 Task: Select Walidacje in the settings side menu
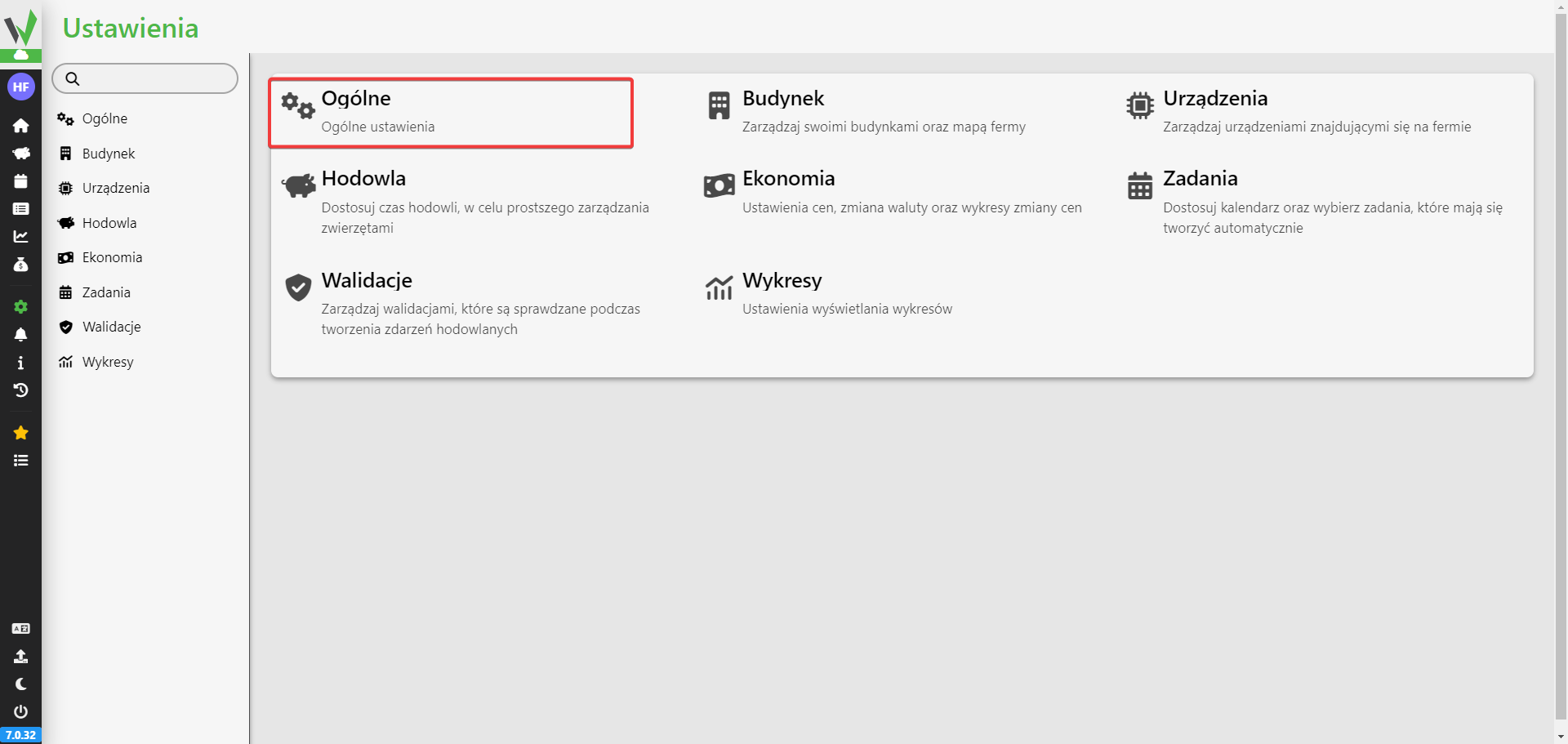tap(111, 327)
